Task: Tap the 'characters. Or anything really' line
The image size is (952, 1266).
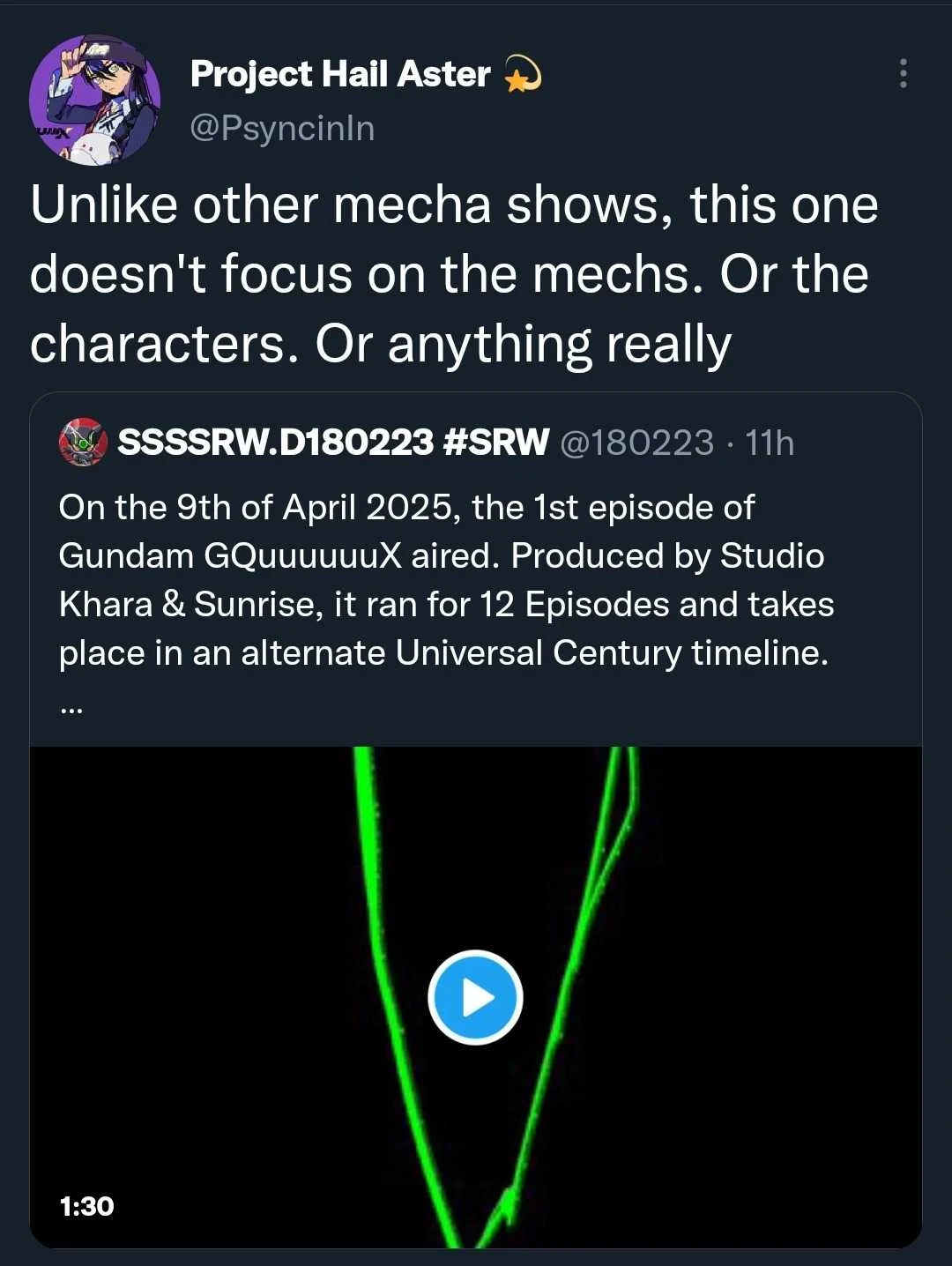Action: [381, 344]
